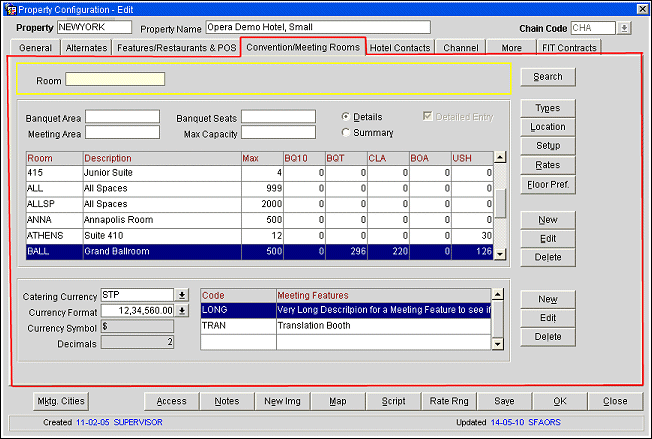
Task: Click the Rate Rng button
Action: click(x=448, y=401)
